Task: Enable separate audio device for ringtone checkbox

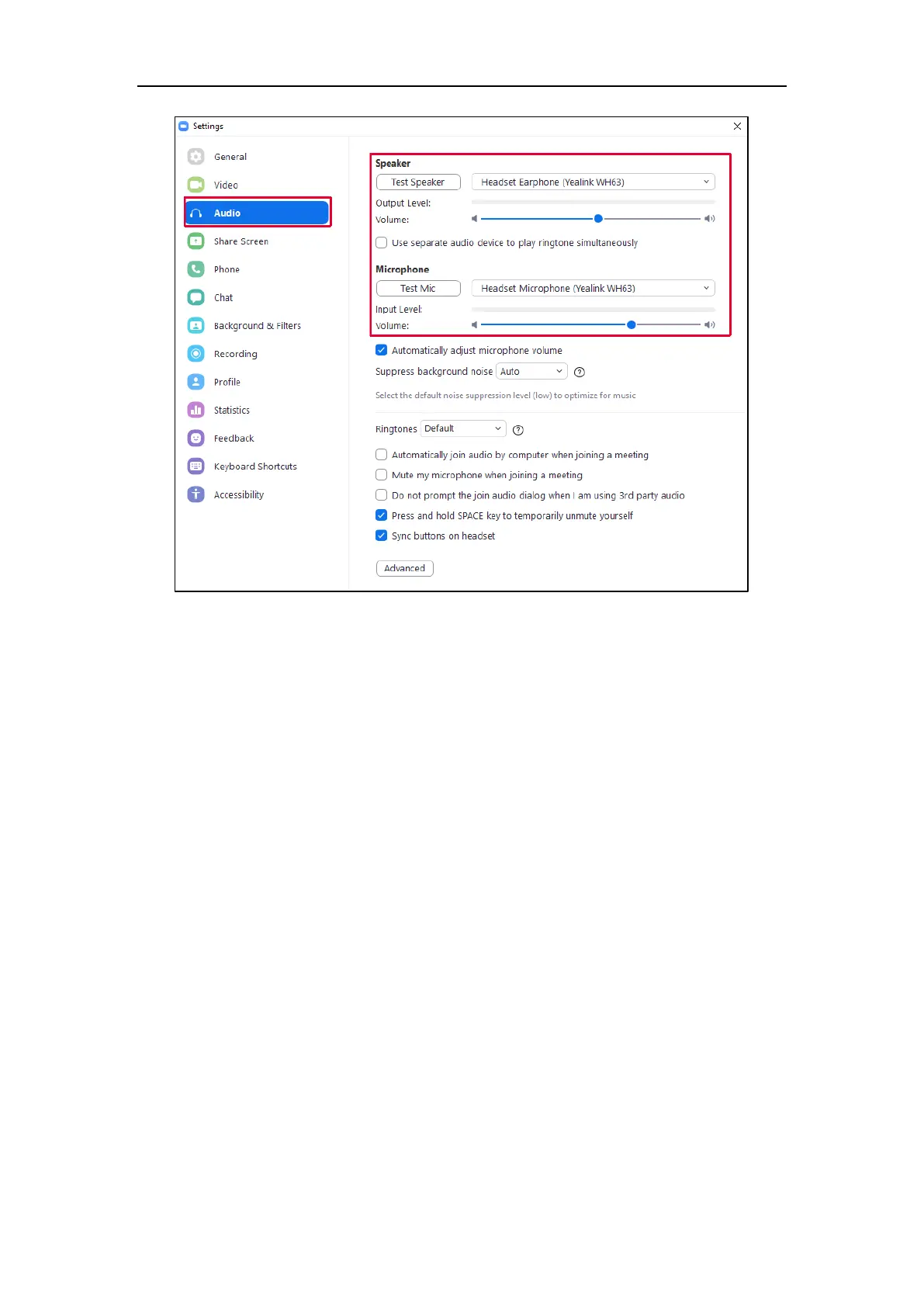Action: click(x=382, y=243)
